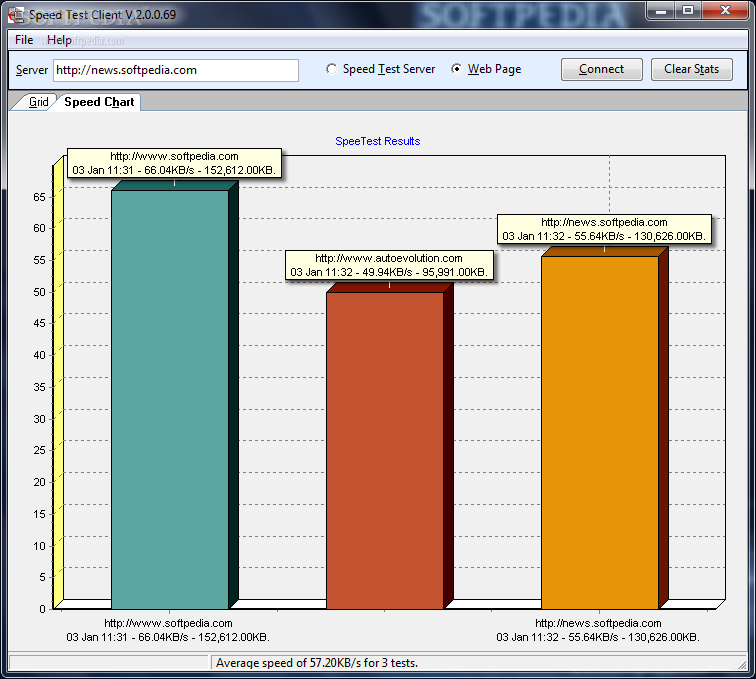756x679 pixels.
Task: Open the Help menu
Action: pos(59,40)
